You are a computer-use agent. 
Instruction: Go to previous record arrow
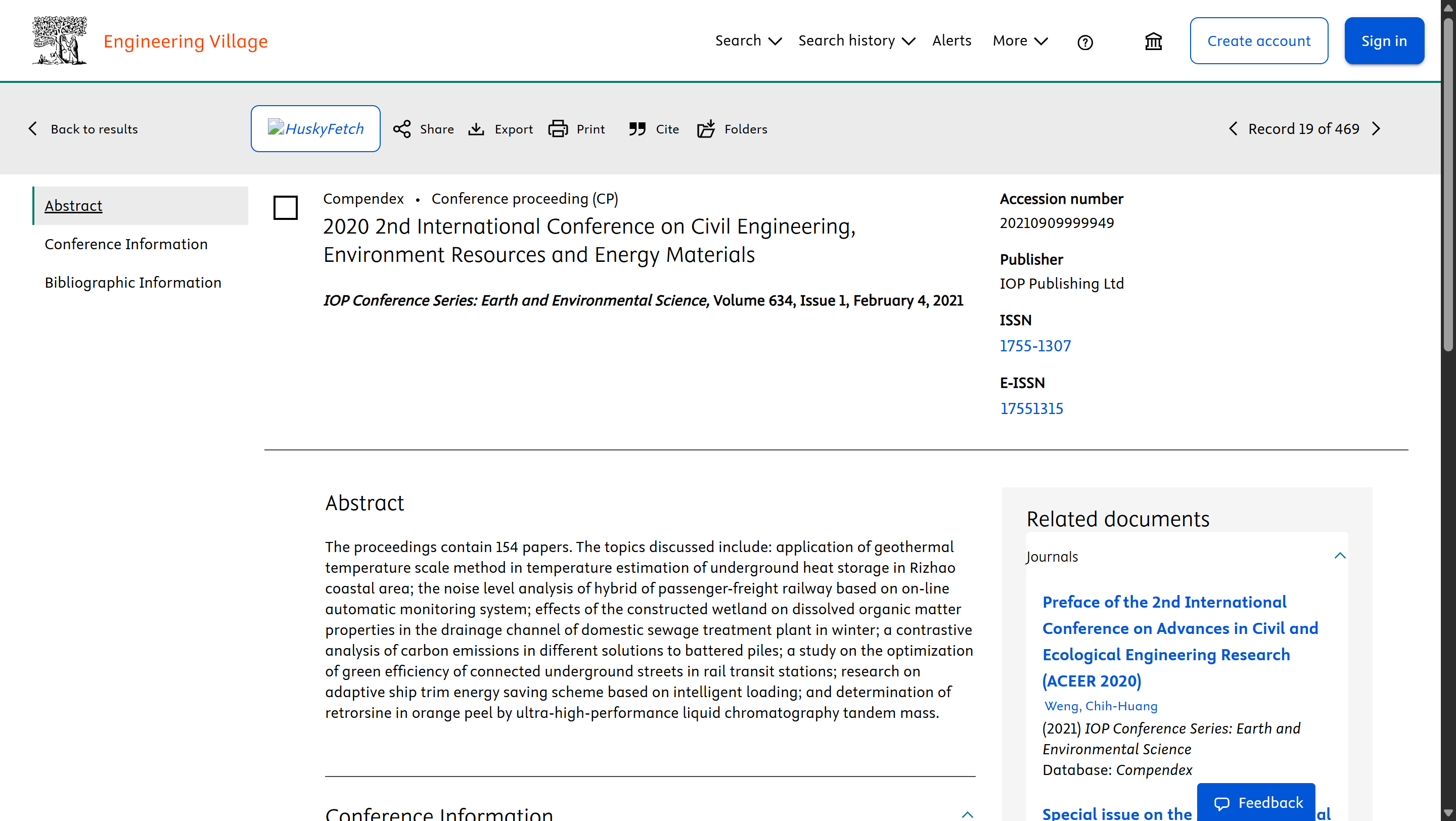pos(1233,129)
